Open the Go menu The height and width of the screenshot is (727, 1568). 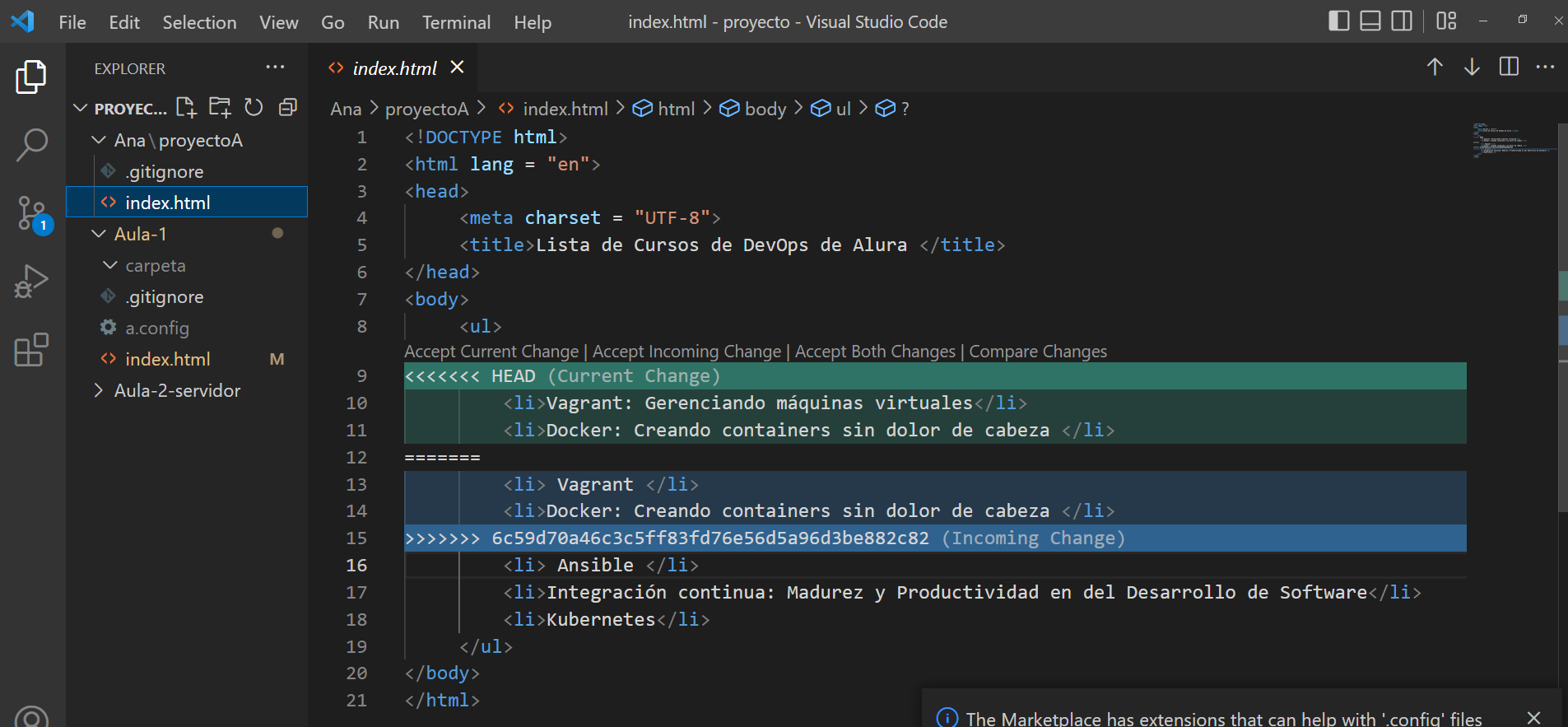coord(333,22)
